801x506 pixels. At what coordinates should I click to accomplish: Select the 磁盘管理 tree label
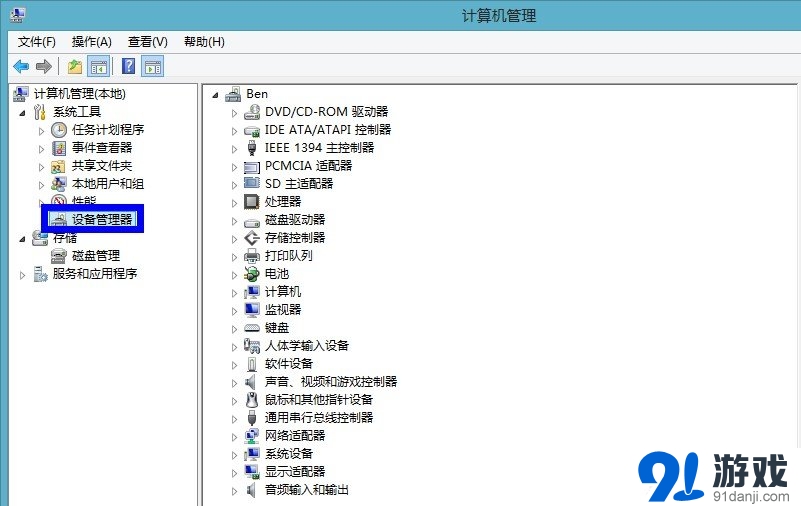[96, 256]
